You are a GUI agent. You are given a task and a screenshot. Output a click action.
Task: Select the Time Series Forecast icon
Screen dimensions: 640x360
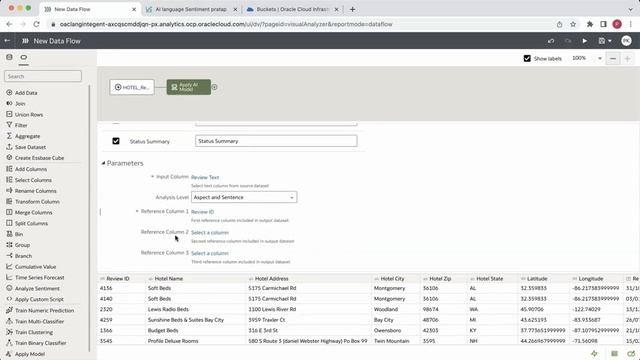pyautogui.click(x=9, y=277)
